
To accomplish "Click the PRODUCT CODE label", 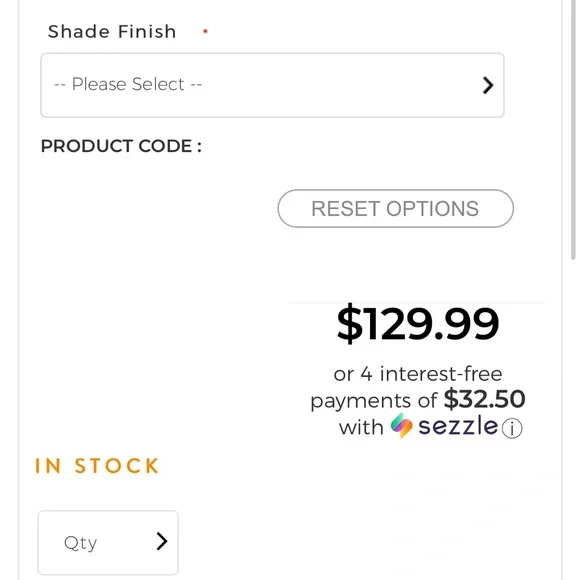I will (121, 146).
